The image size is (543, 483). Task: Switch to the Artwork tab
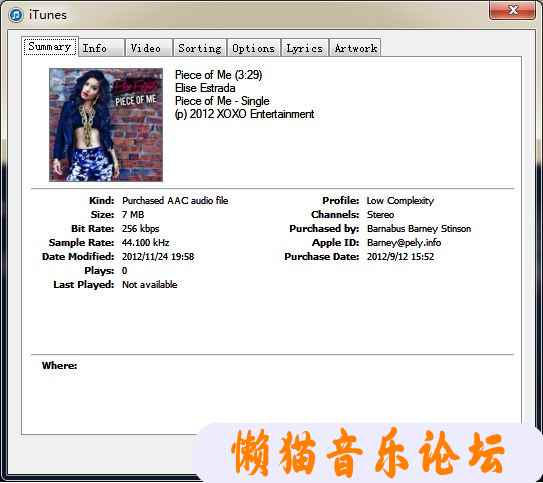[356, 48]
